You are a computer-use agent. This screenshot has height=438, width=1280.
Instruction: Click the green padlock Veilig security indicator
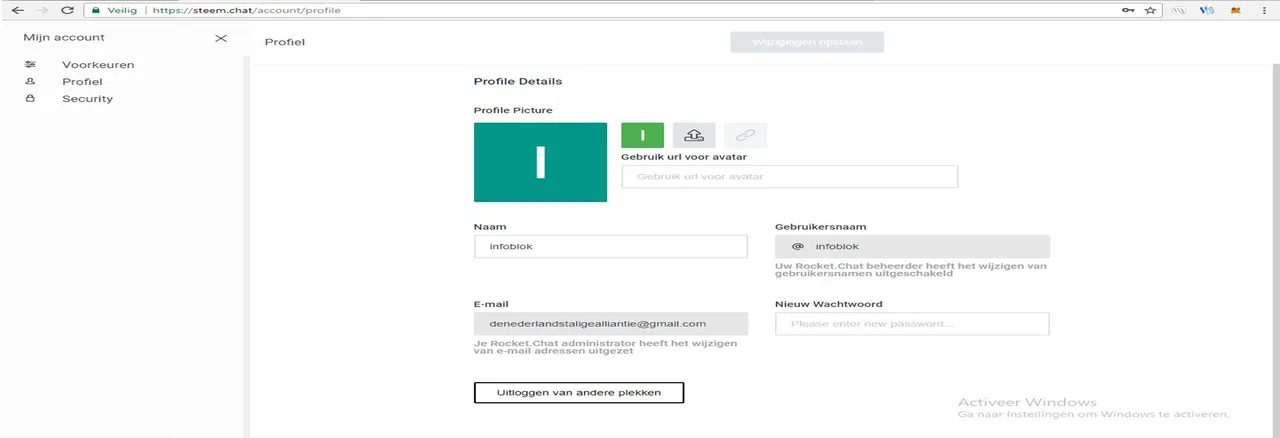[x=115, y=10]
